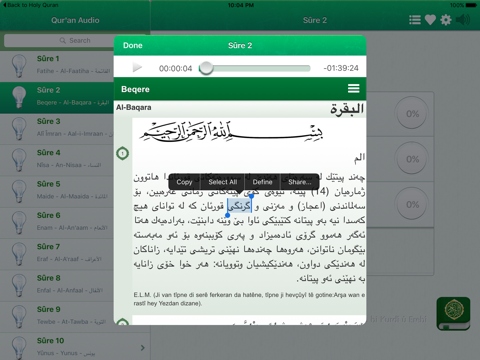Open Share... from the popup menu
The width and height of the screenshot is (480, 360).
[300, 182]
